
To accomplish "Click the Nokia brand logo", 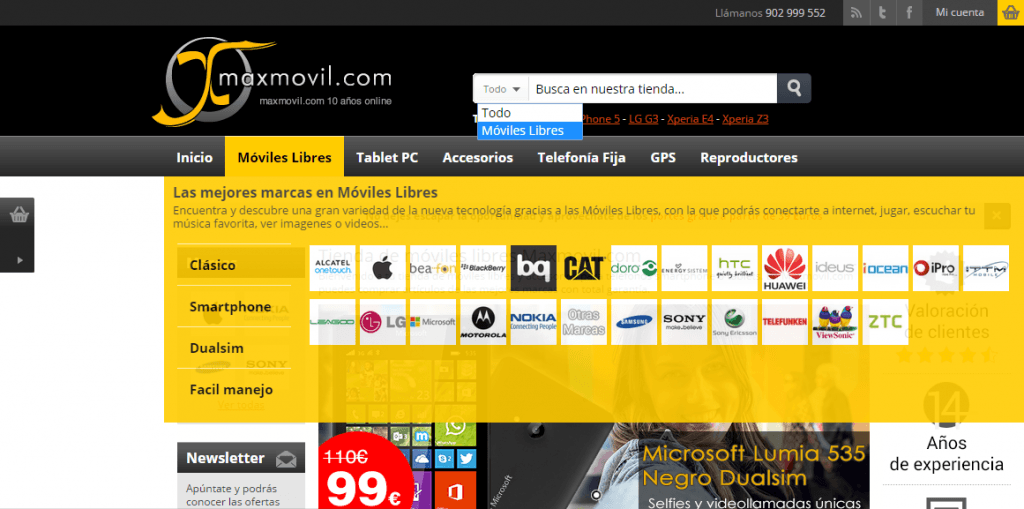I will (534, 321).
